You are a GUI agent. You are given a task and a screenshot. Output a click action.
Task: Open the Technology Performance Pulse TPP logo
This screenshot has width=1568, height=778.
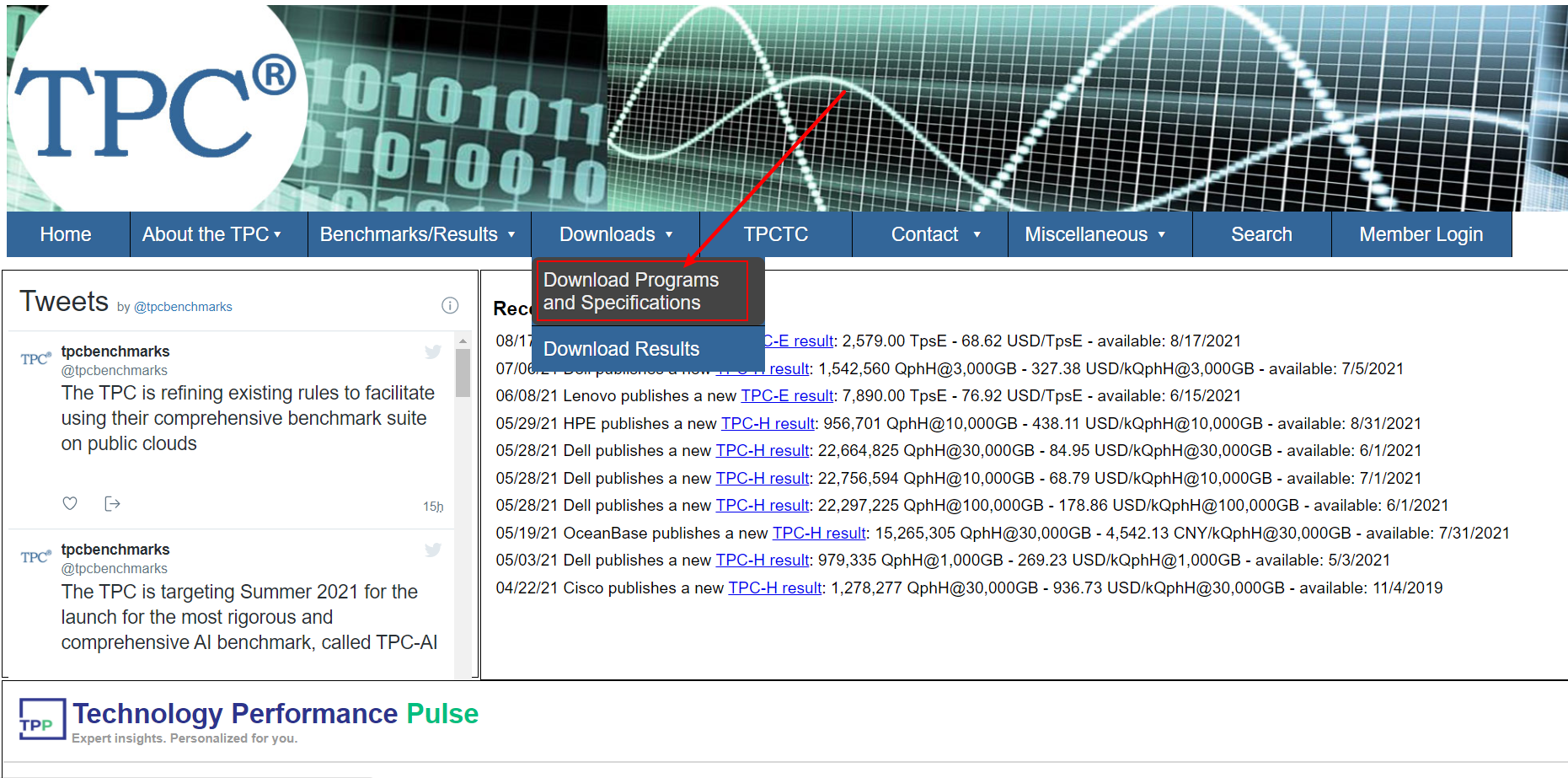point(42,719)
